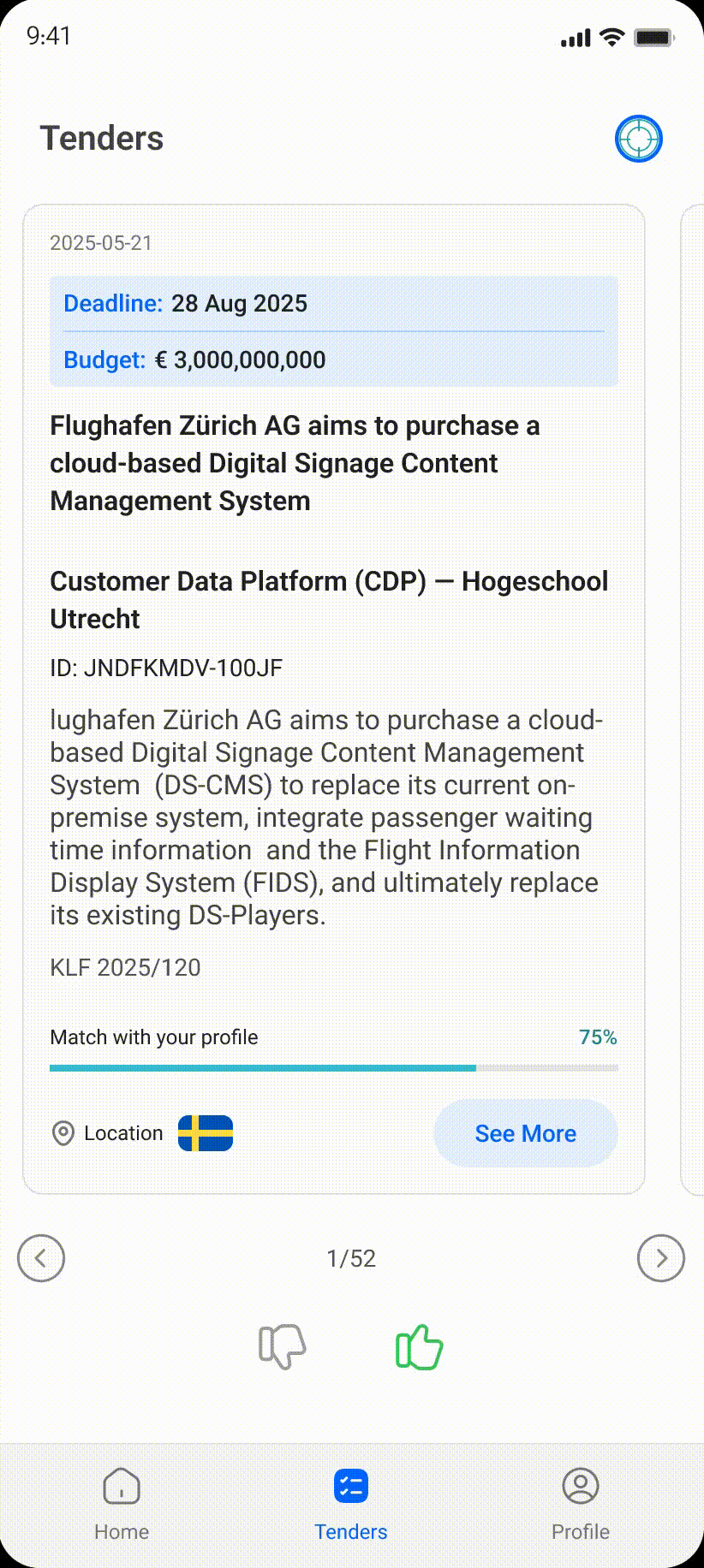704x1568 pixels.
Task: Tap the Customer Data Platform subtitle
Action: point(329,600)
